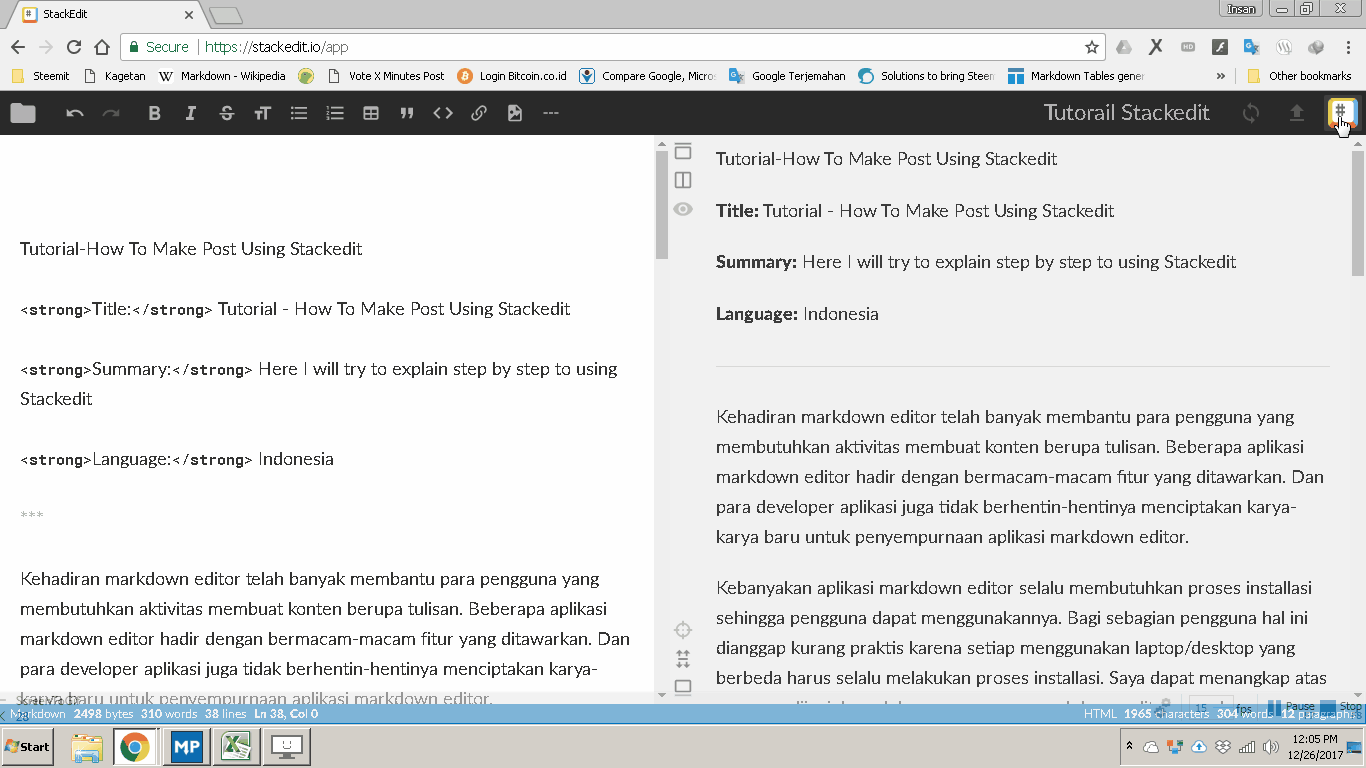Expand hidden bookmarks with the double chevron

(x=1221, y=76)
